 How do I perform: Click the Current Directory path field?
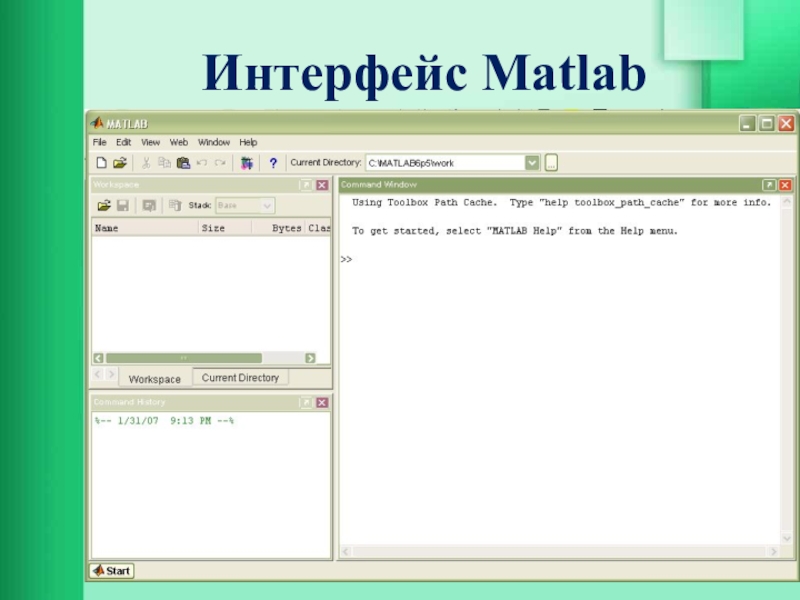click(445, 163)
